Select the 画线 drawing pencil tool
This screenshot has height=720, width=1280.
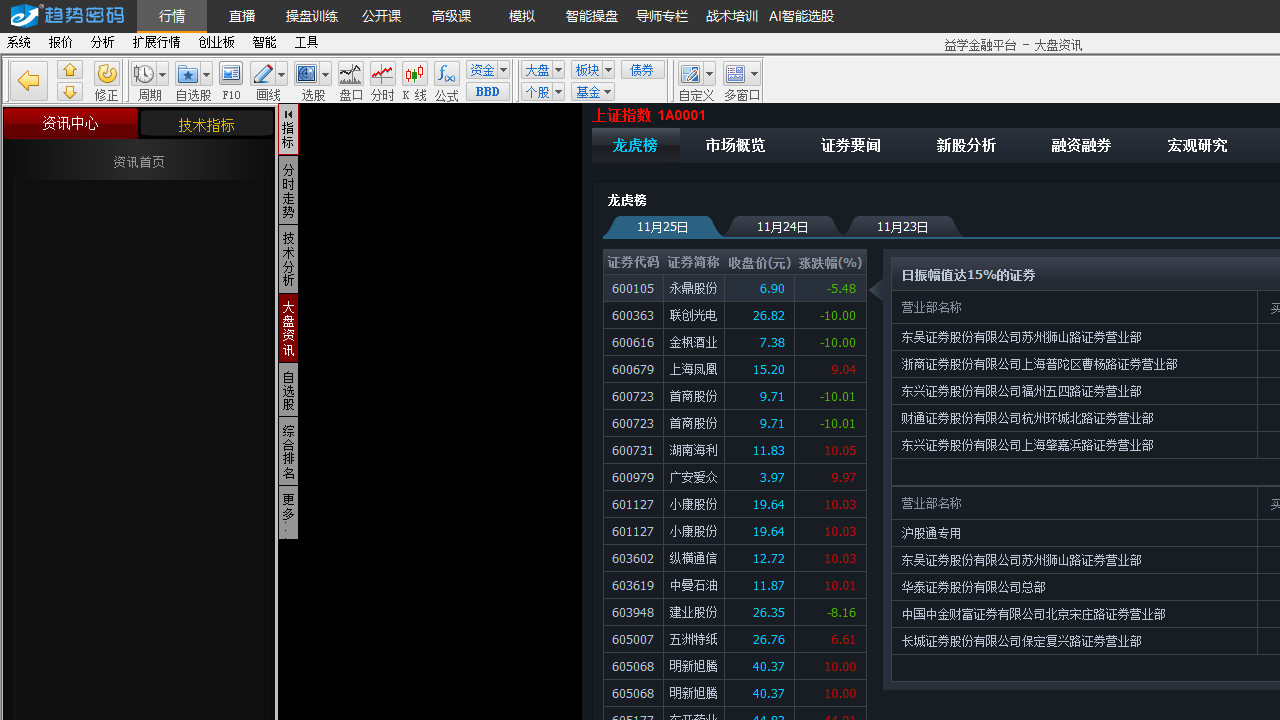[262, 73]
